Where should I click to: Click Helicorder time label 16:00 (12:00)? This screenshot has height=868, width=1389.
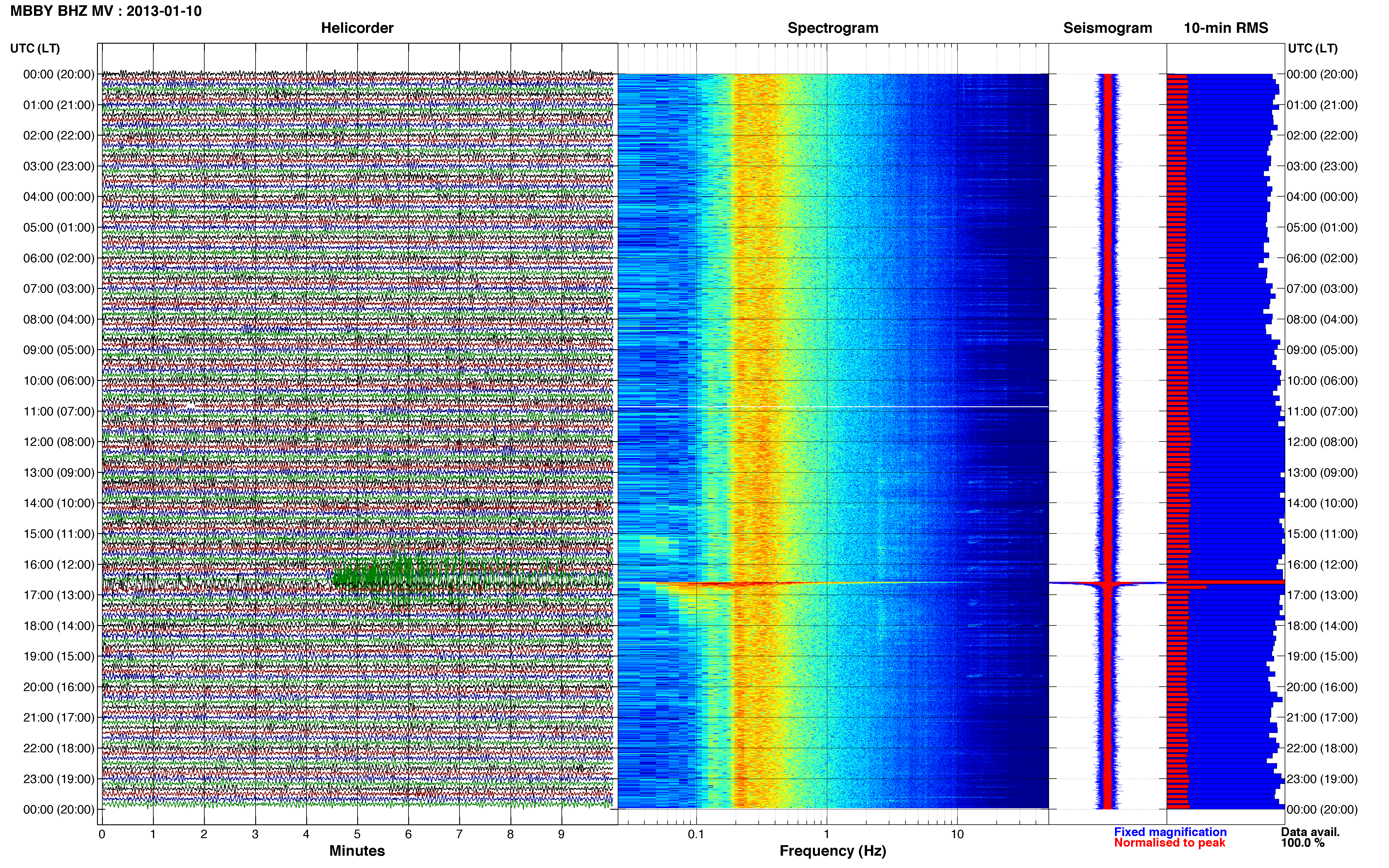click(x=59, y=564)
